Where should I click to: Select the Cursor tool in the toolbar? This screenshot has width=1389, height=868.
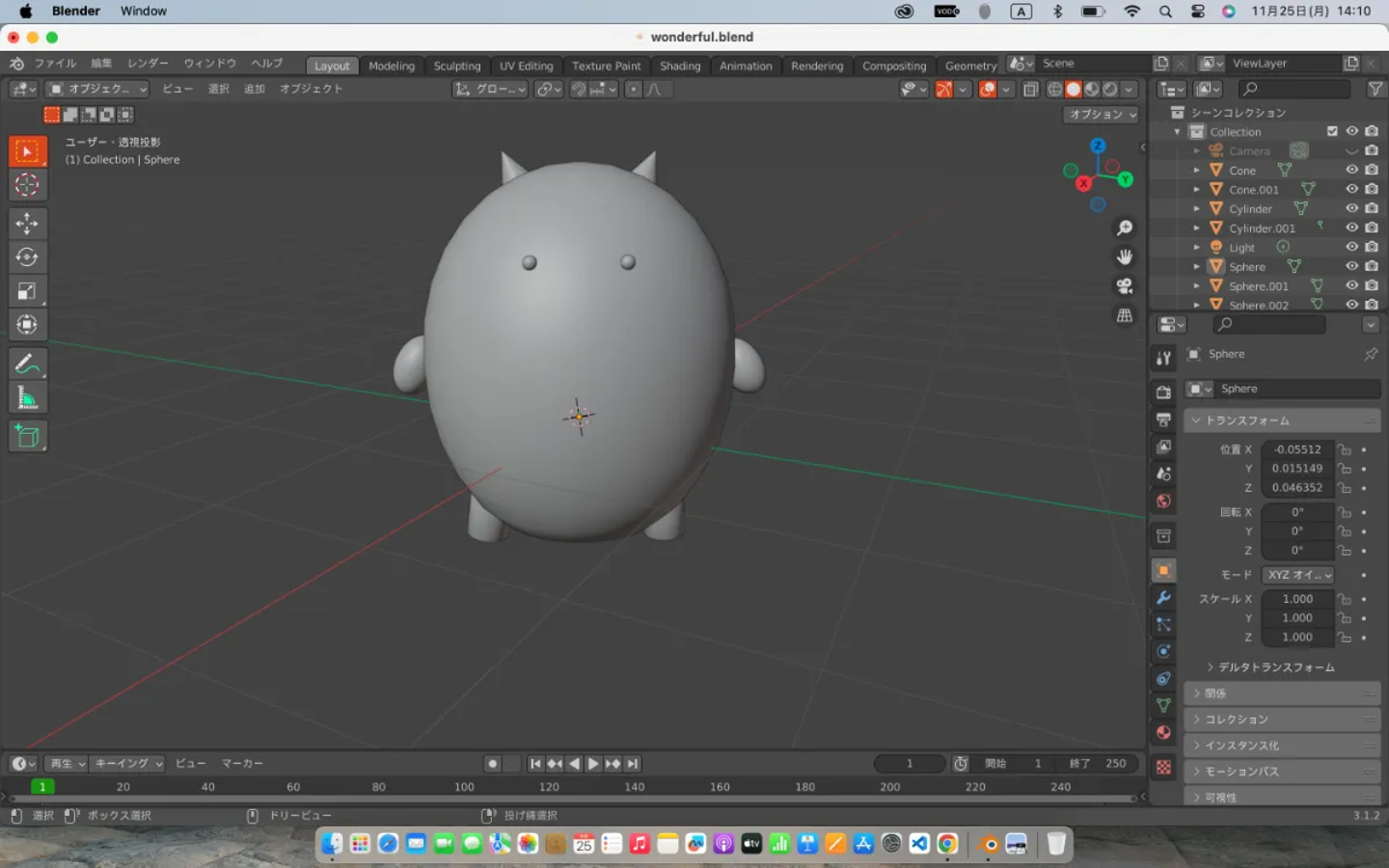tap(27, 185)
